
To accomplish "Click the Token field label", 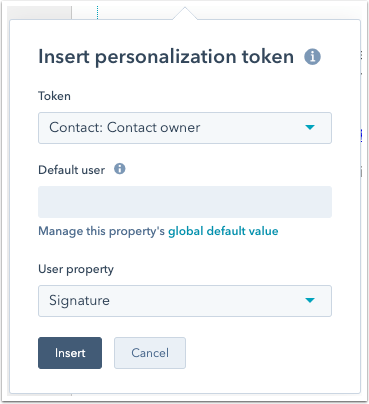I will tap(54, 96).
